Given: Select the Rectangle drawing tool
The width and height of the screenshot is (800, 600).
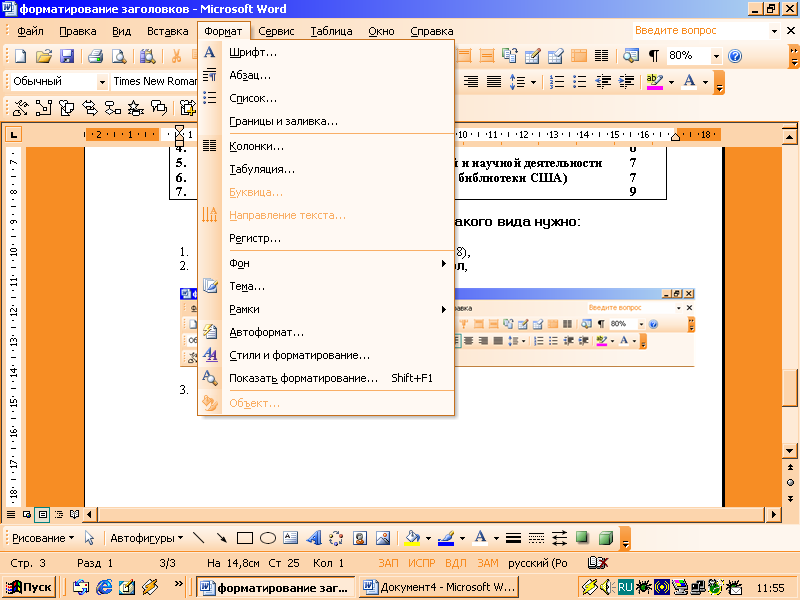Looking at the screenshot, I should (x=245, y=538).
